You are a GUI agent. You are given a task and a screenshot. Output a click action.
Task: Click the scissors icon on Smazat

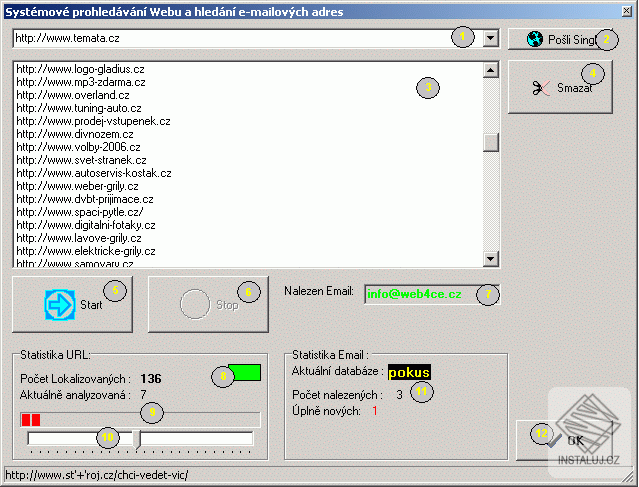[541, 88]
